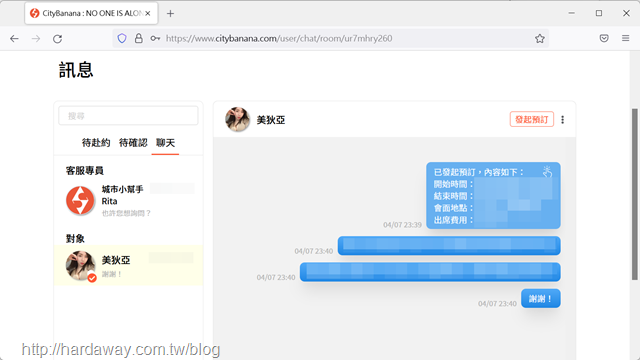Bookmark this page with the star
Screen dimensions: 640x360
(x=540, y=38)
